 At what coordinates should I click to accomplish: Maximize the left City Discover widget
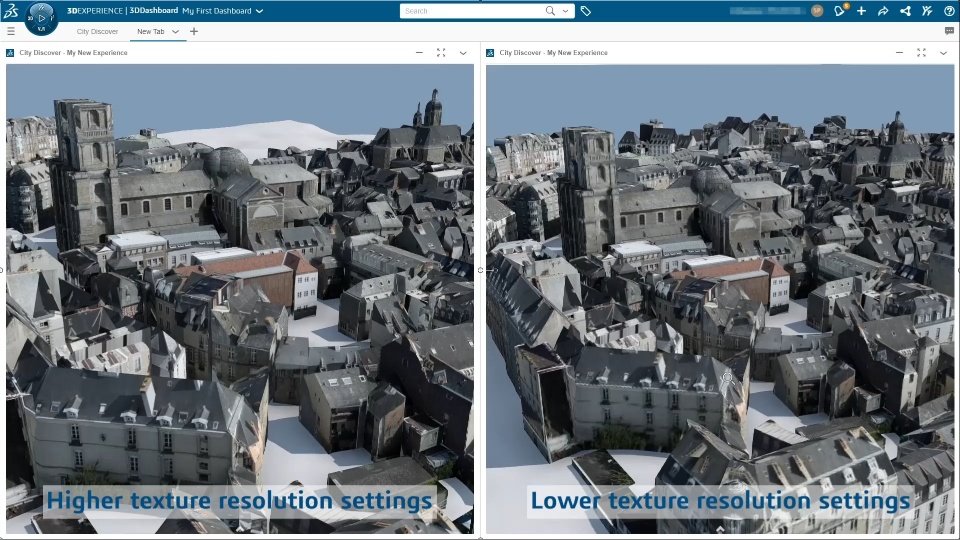(x=441, y=53)
